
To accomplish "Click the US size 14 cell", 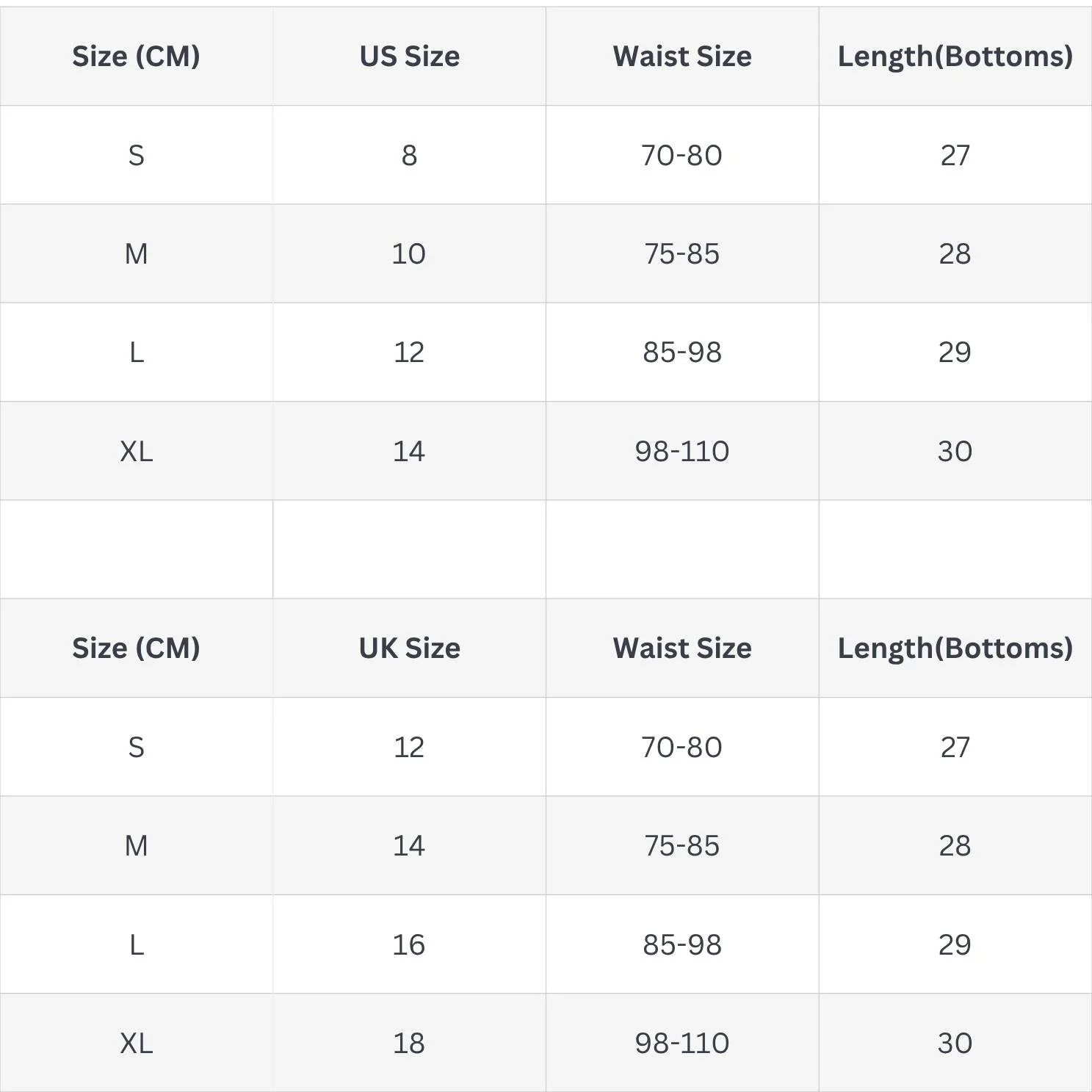I will point(409,451).
